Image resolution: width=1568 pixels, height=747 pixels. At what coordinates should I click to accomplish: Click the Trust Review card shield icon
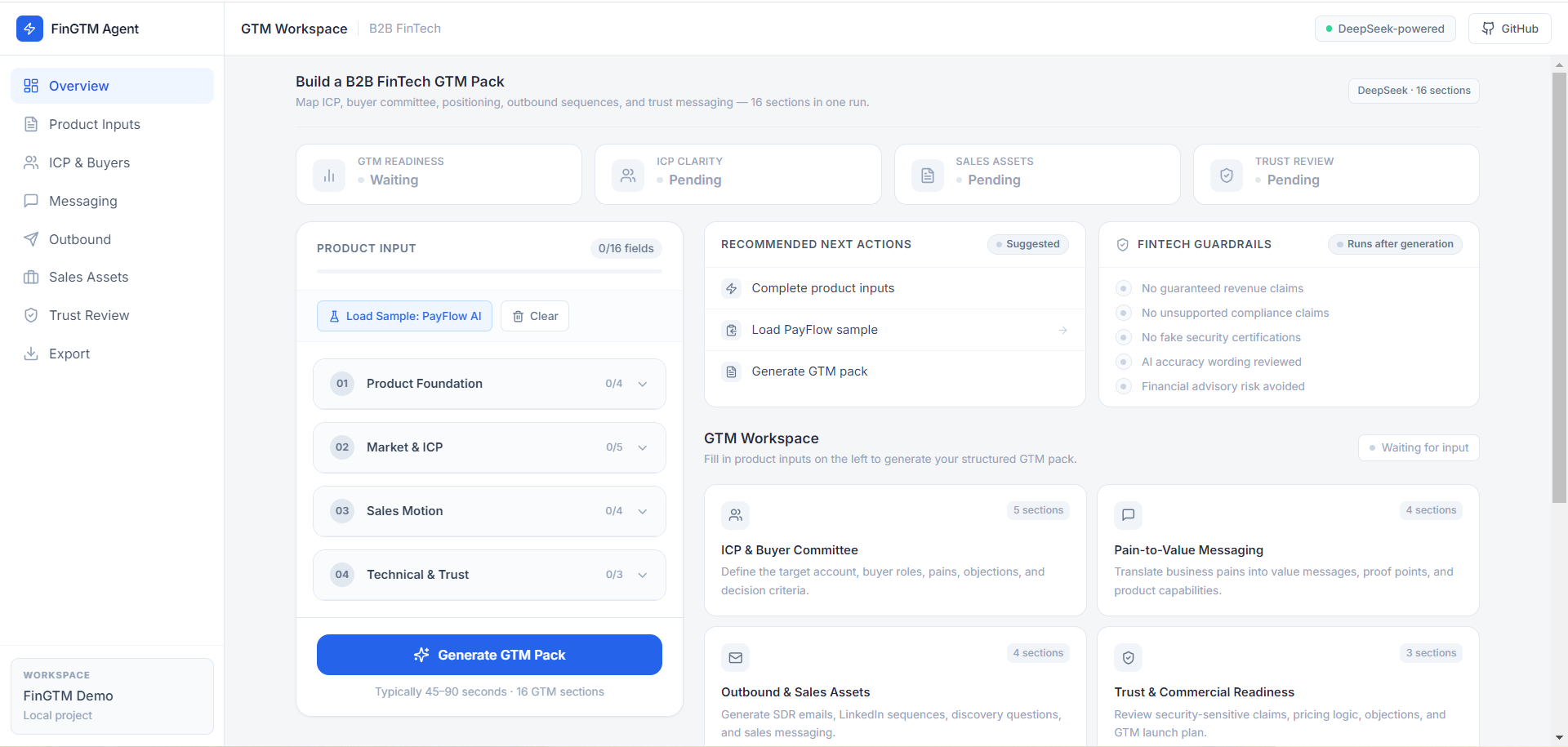tap(1227, 176)
